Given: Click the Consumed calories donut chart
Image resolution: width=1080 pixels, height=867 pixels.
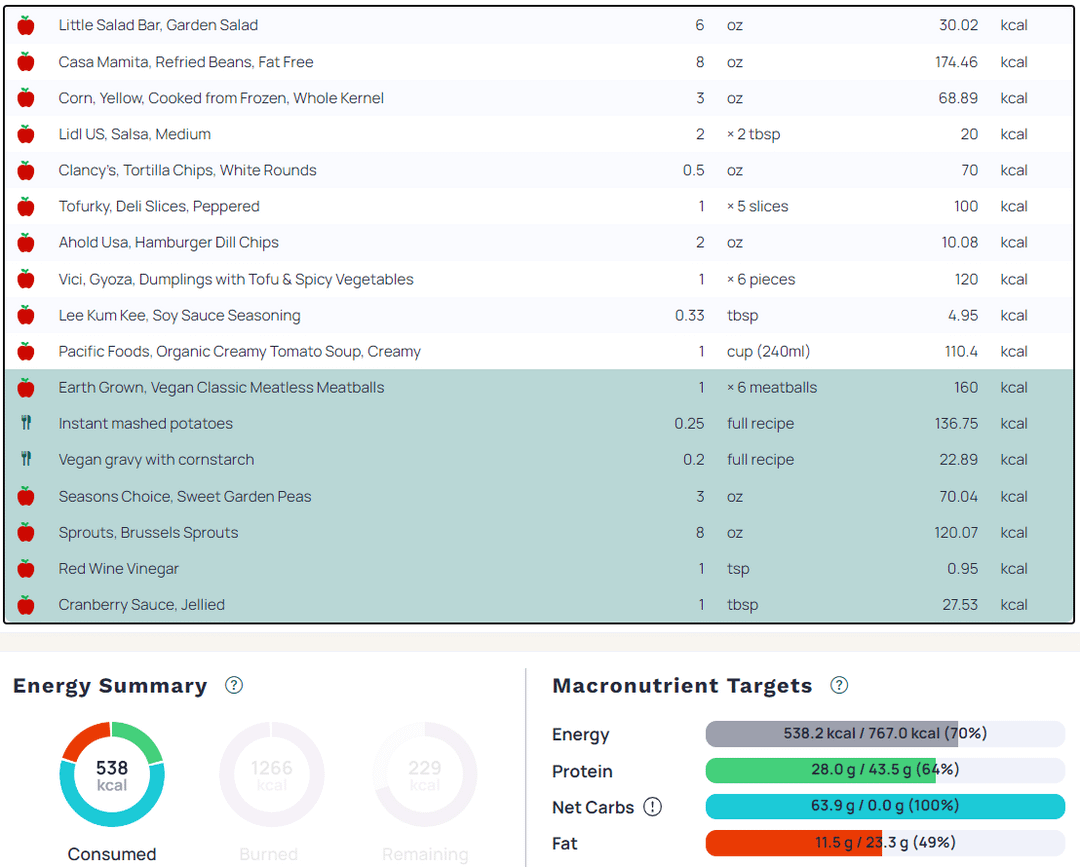Looking at the screenshot, I should pyautogui.click(x=112, y=773).
